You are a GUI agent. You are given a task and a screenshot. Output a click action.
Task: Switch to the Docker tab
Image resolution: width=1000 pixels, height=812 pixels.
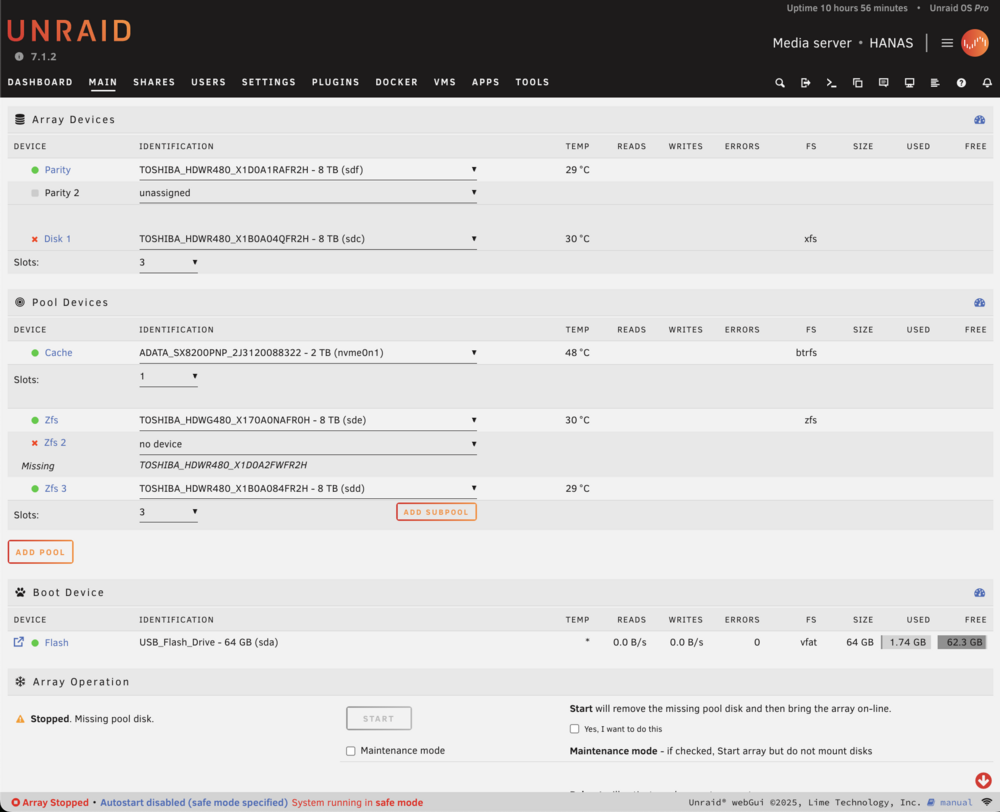(x=397, y=82)
